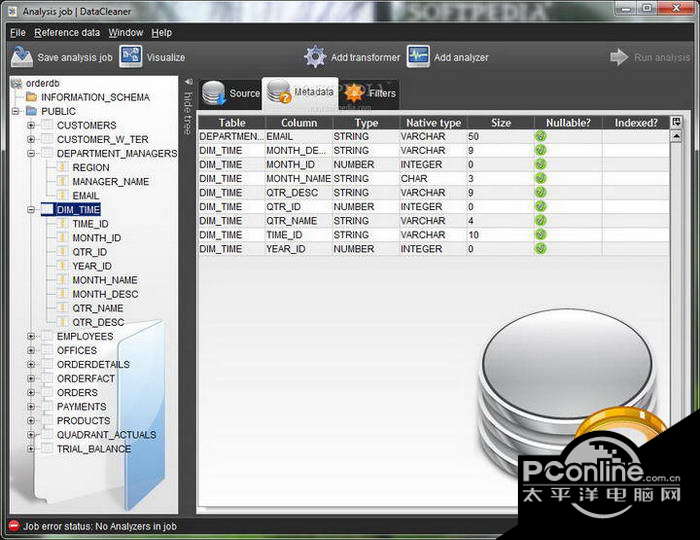Sort by the Table column header
The width and height of the screenshot is (700, 540).
tap(232, 123)
